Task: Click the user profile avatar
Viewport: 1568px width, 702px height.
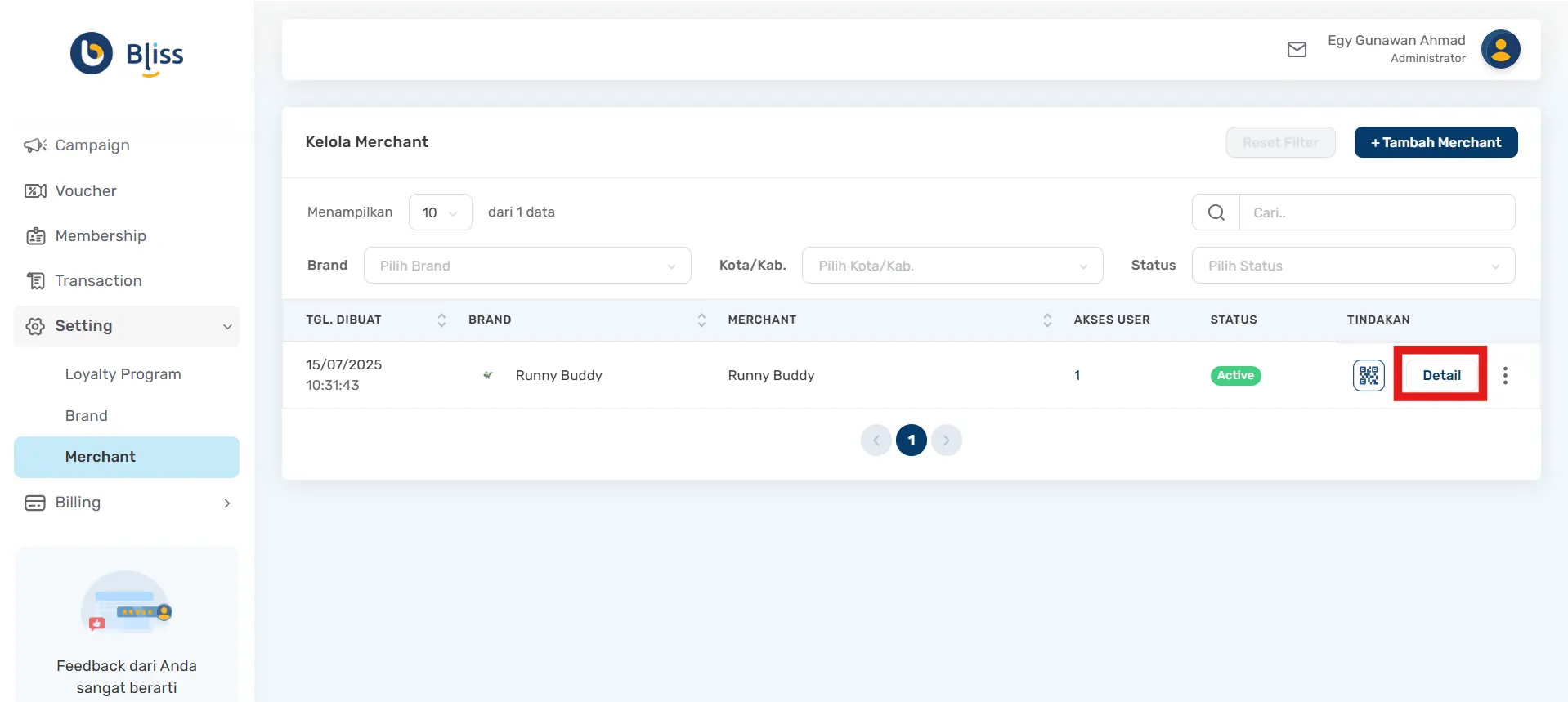Action: click(1500, 50)
